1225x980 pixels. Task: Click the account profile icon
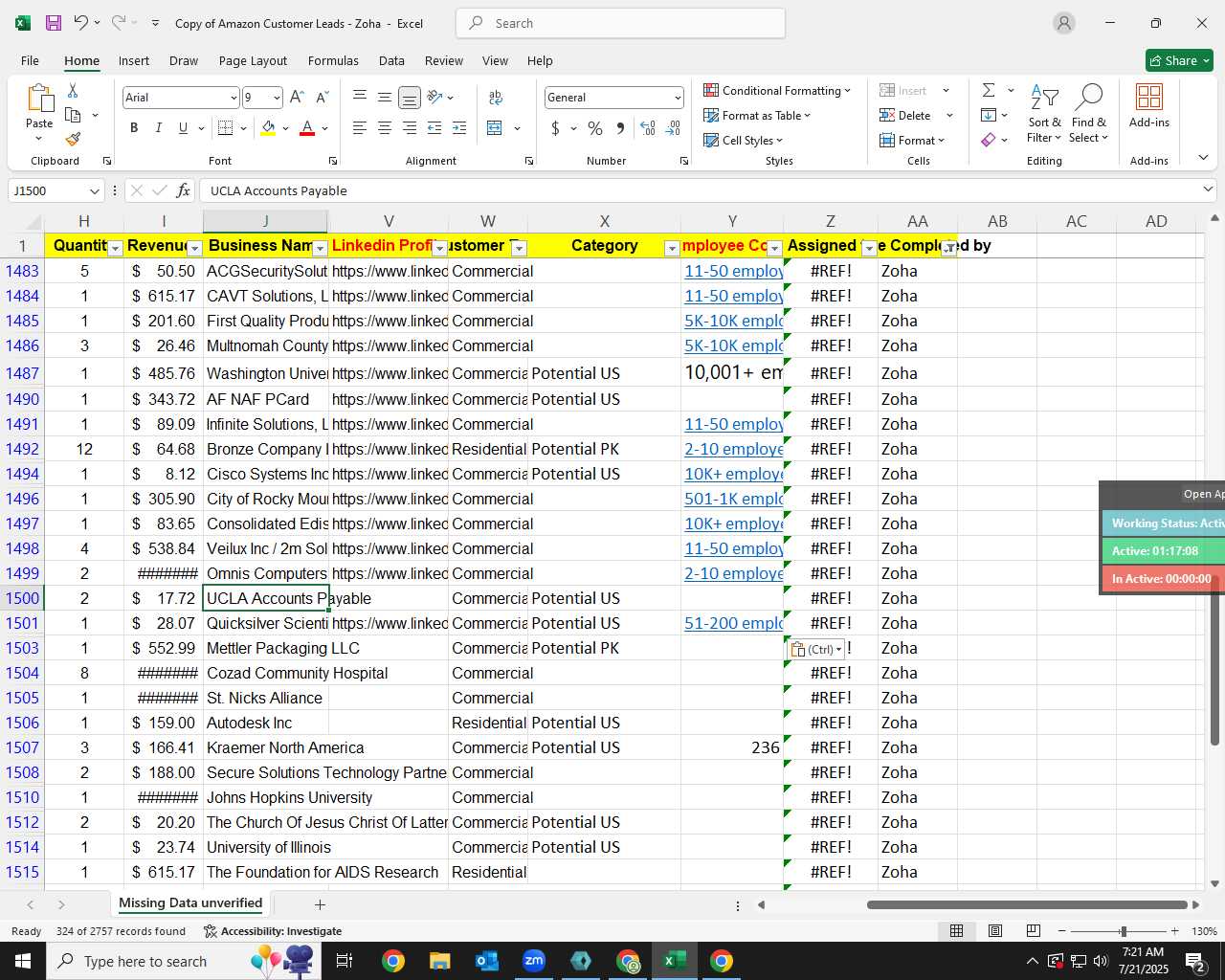(1064, 23)
